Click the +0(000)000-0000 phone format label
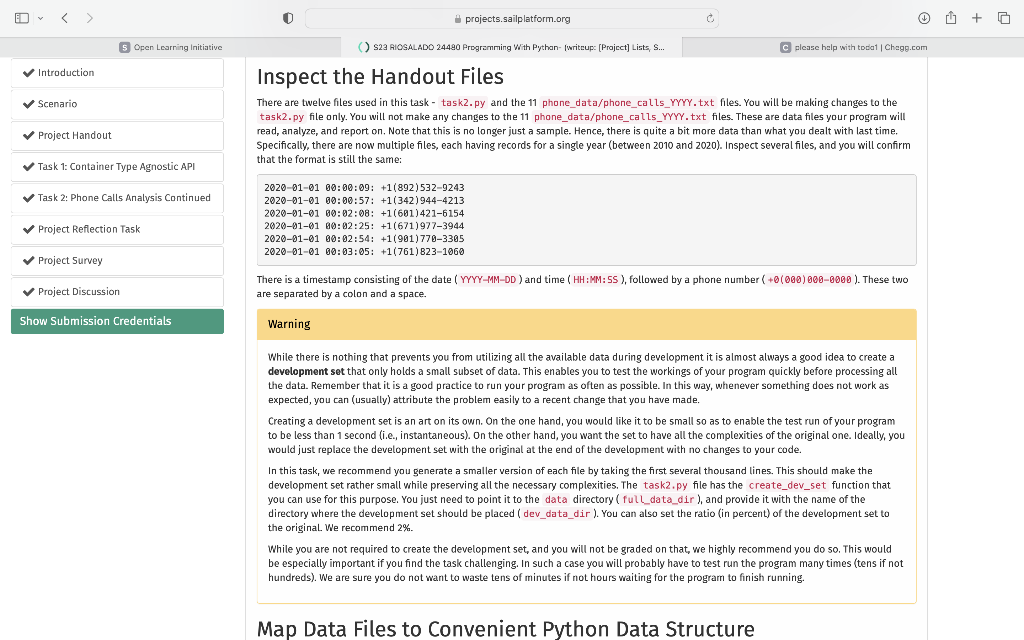 810,280
